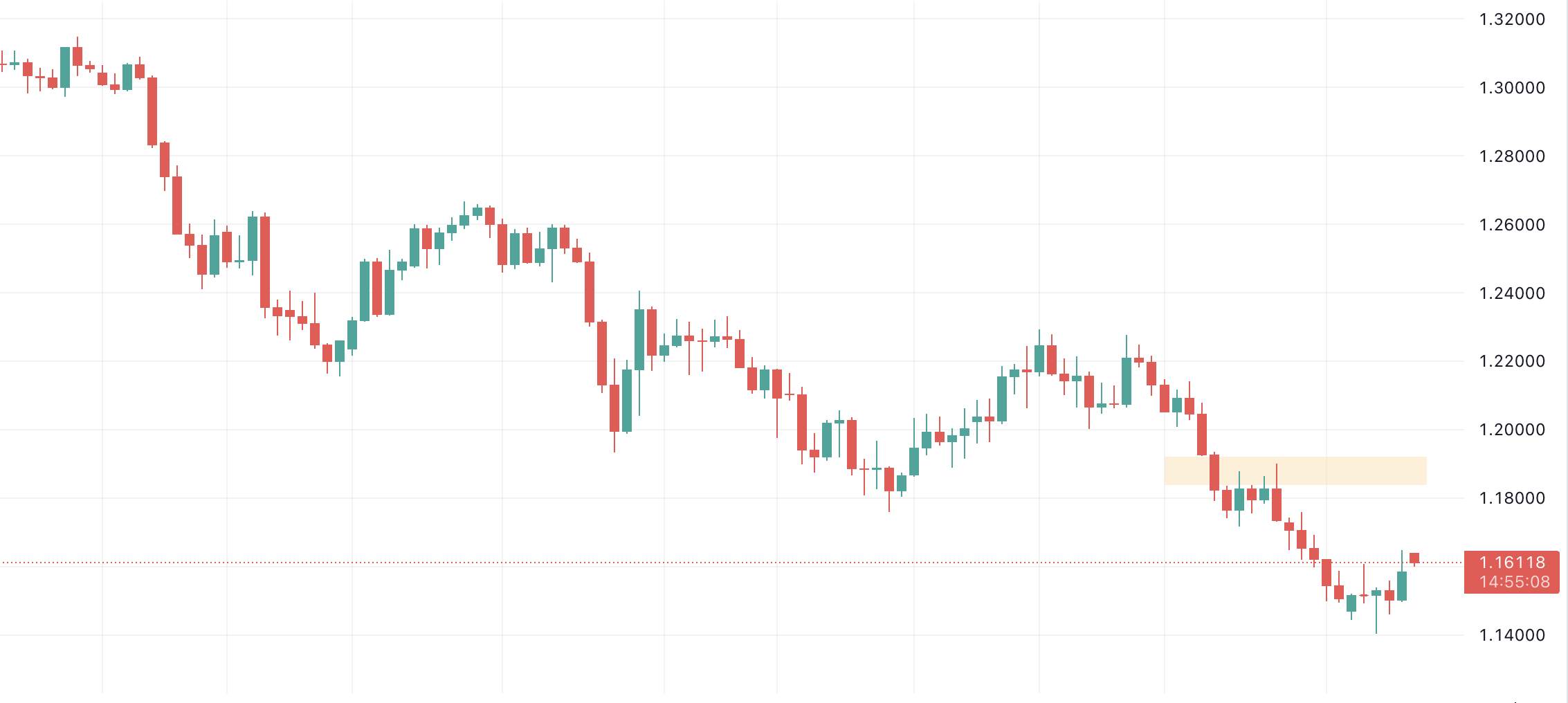This screenshot has width=1568, height=703.
Task: Click the red candle entering the orange zone from above
Action: (x=1214, y=472)
